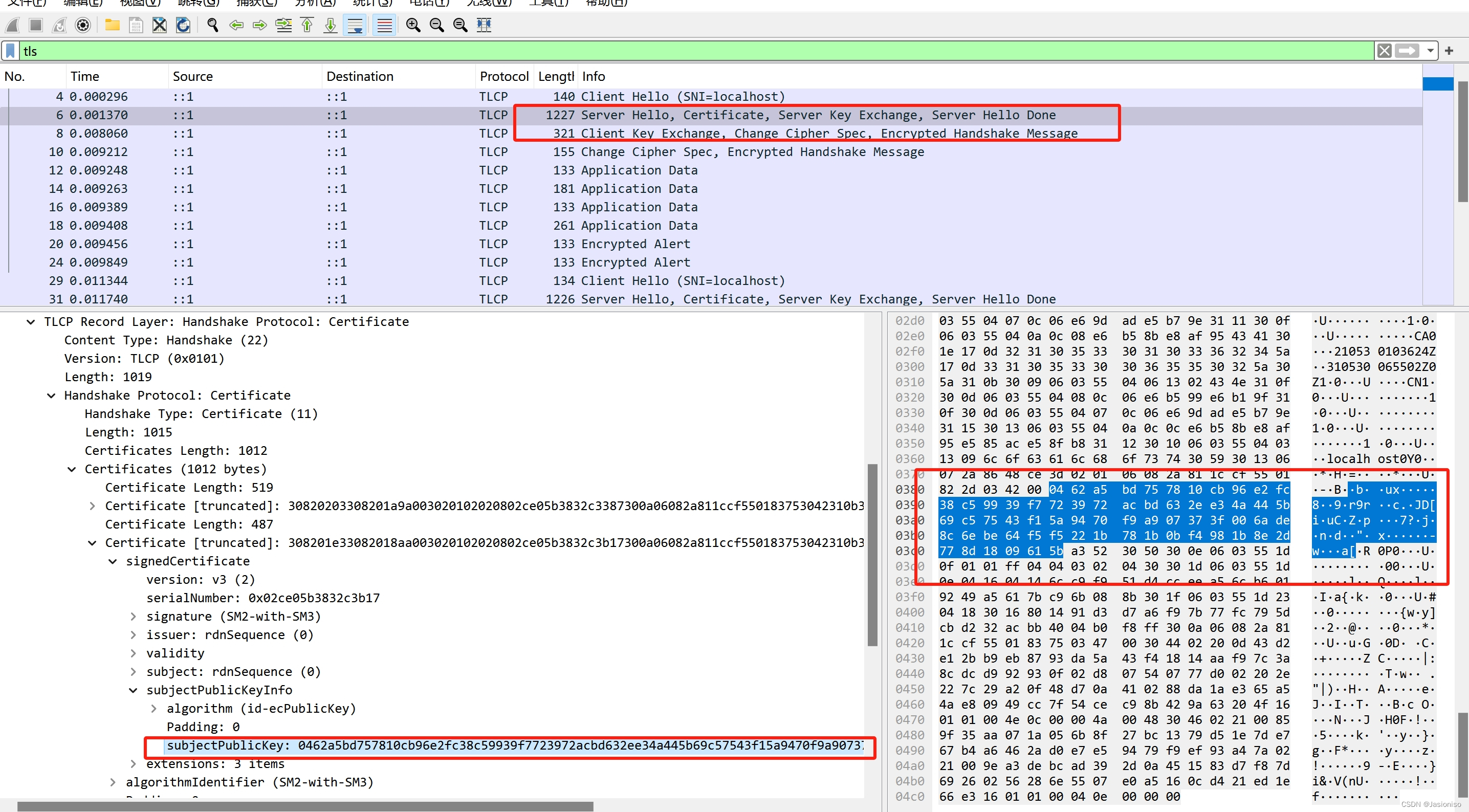Expand algorithm (id-ecPublicKey) node
1469x812 pixels.
(154, 708)
